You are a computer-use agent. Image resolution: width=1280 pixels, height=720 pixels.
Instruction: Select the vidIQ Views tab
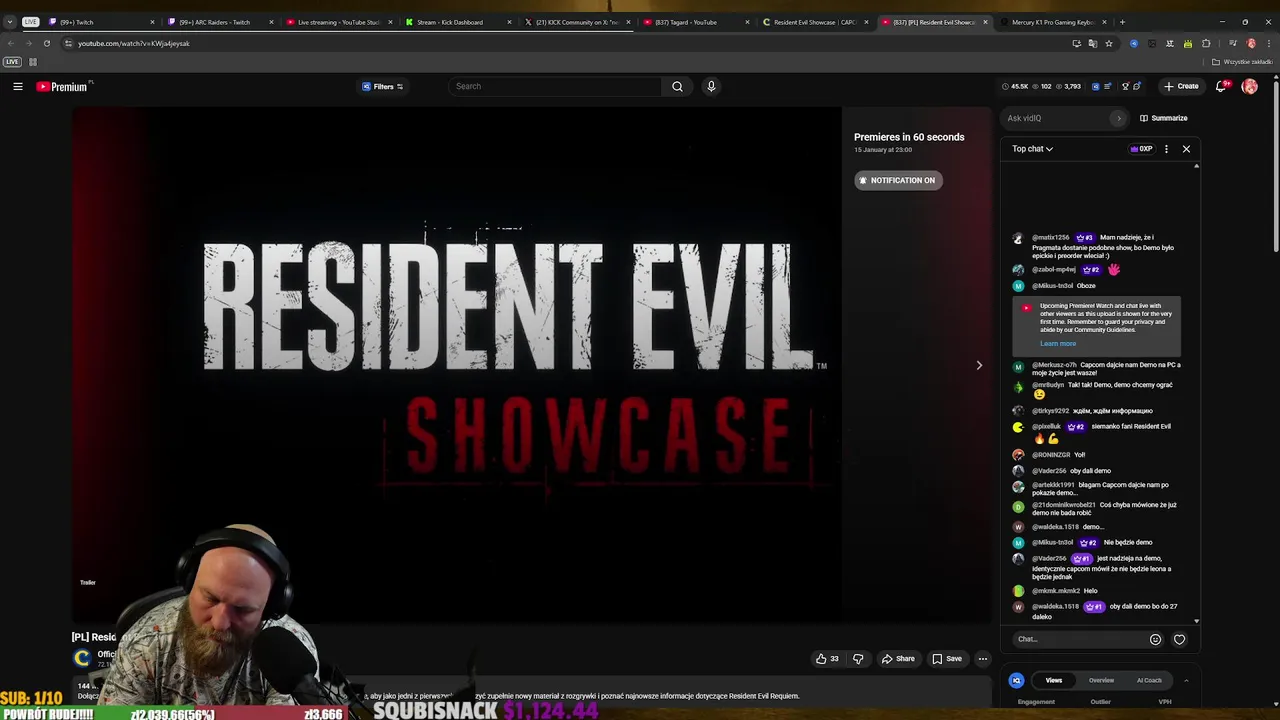tap(1053, 680)
